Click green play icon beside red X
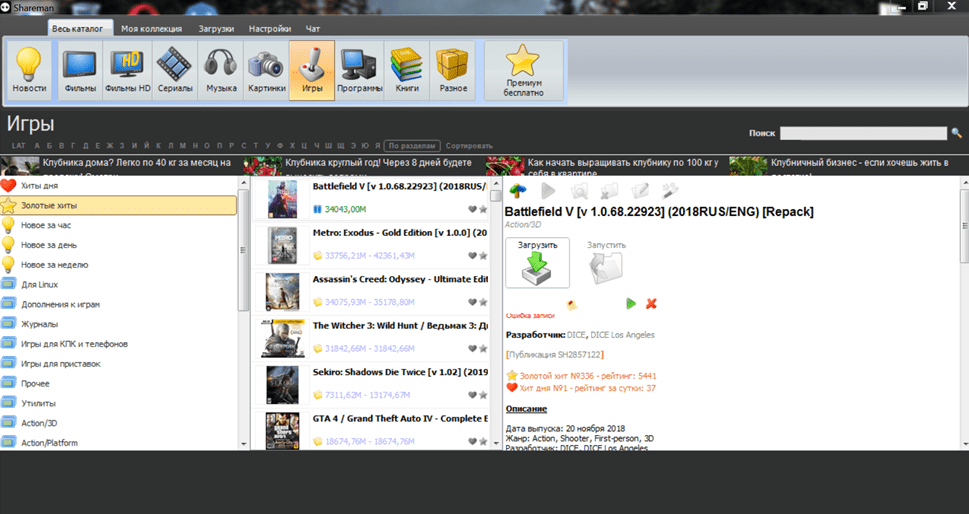The image size is (969, 514). [x=631, y=303]
